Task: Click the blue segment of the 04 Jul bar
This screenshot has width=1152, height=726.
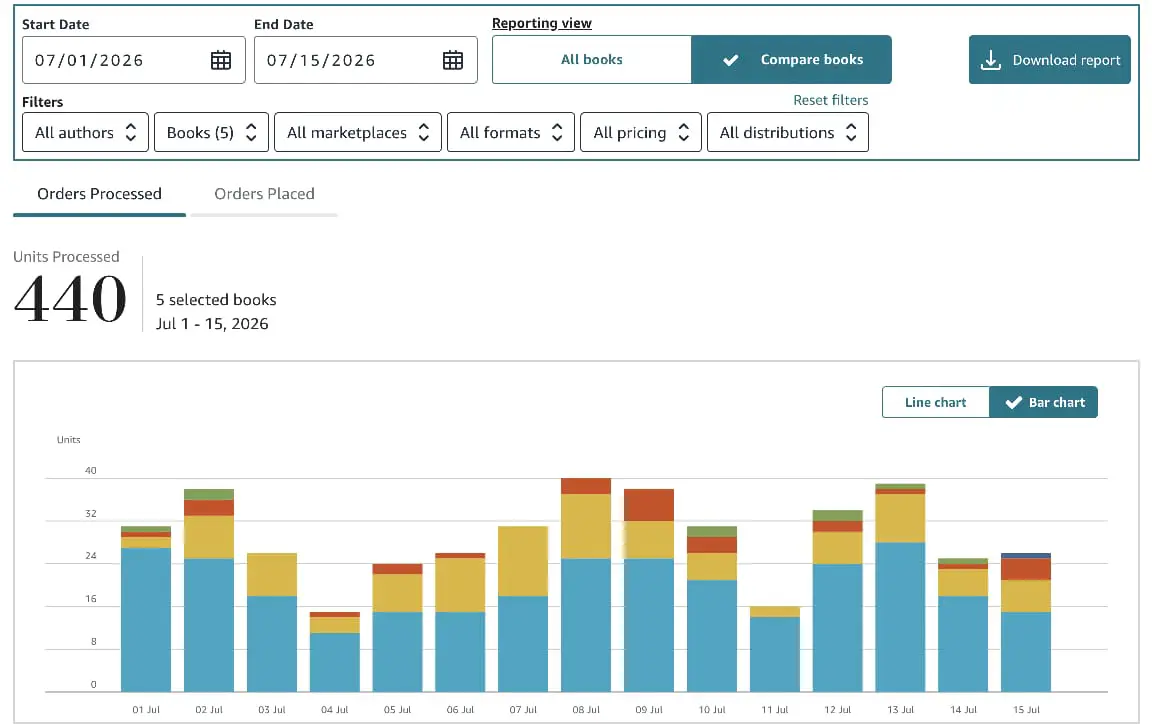Action: [x=334, y=662]
